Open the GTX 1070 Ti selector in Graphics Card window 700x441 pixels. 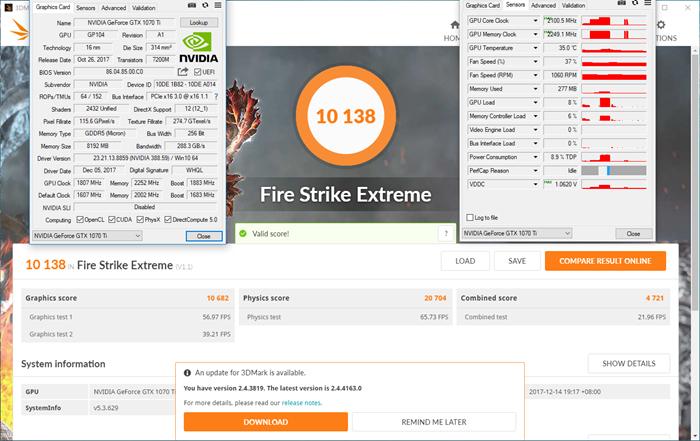[88, 236]
